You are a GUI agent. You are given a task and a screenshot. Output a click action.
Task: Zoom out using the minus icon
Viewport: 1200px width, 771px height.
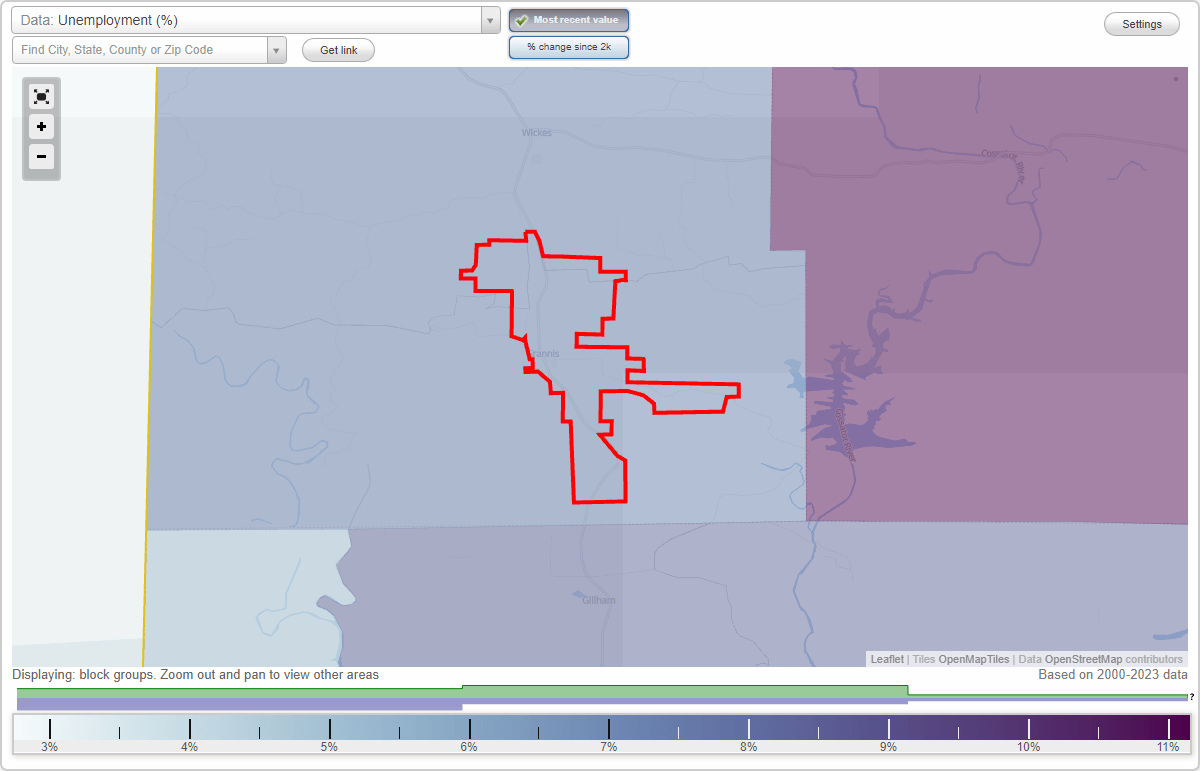click(41, 157)
